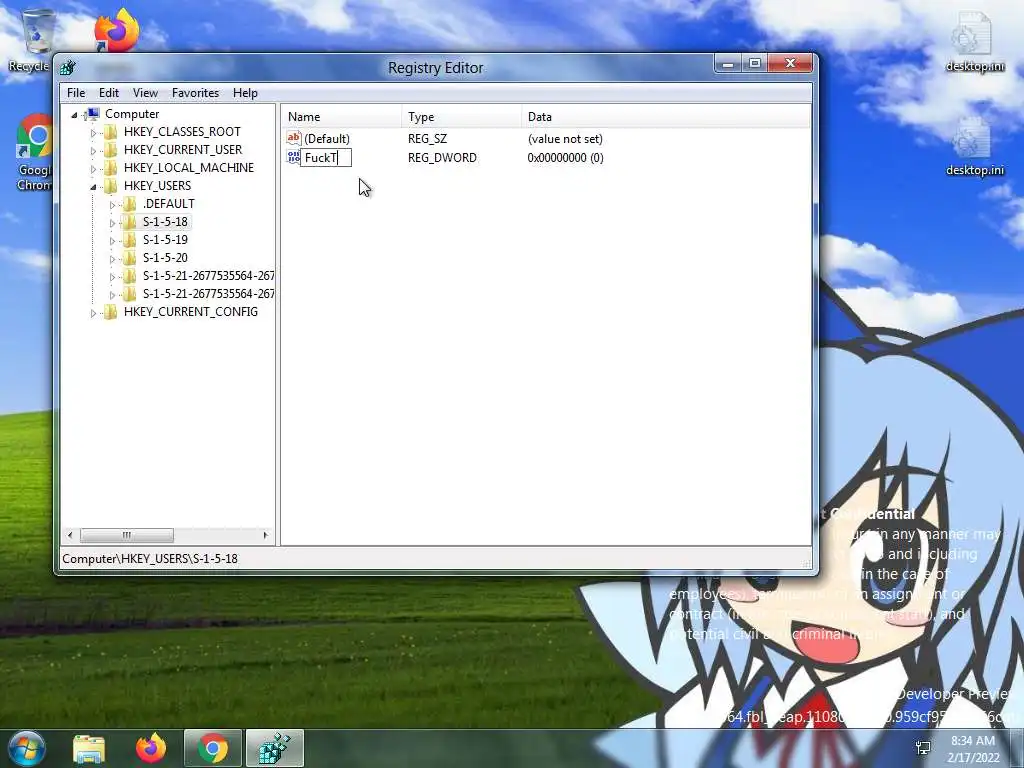Expand HKEY_LOCAL_MACHINE key
Image resolution: width=1024 pixels, height=768 pixels.
coord(93,168)
